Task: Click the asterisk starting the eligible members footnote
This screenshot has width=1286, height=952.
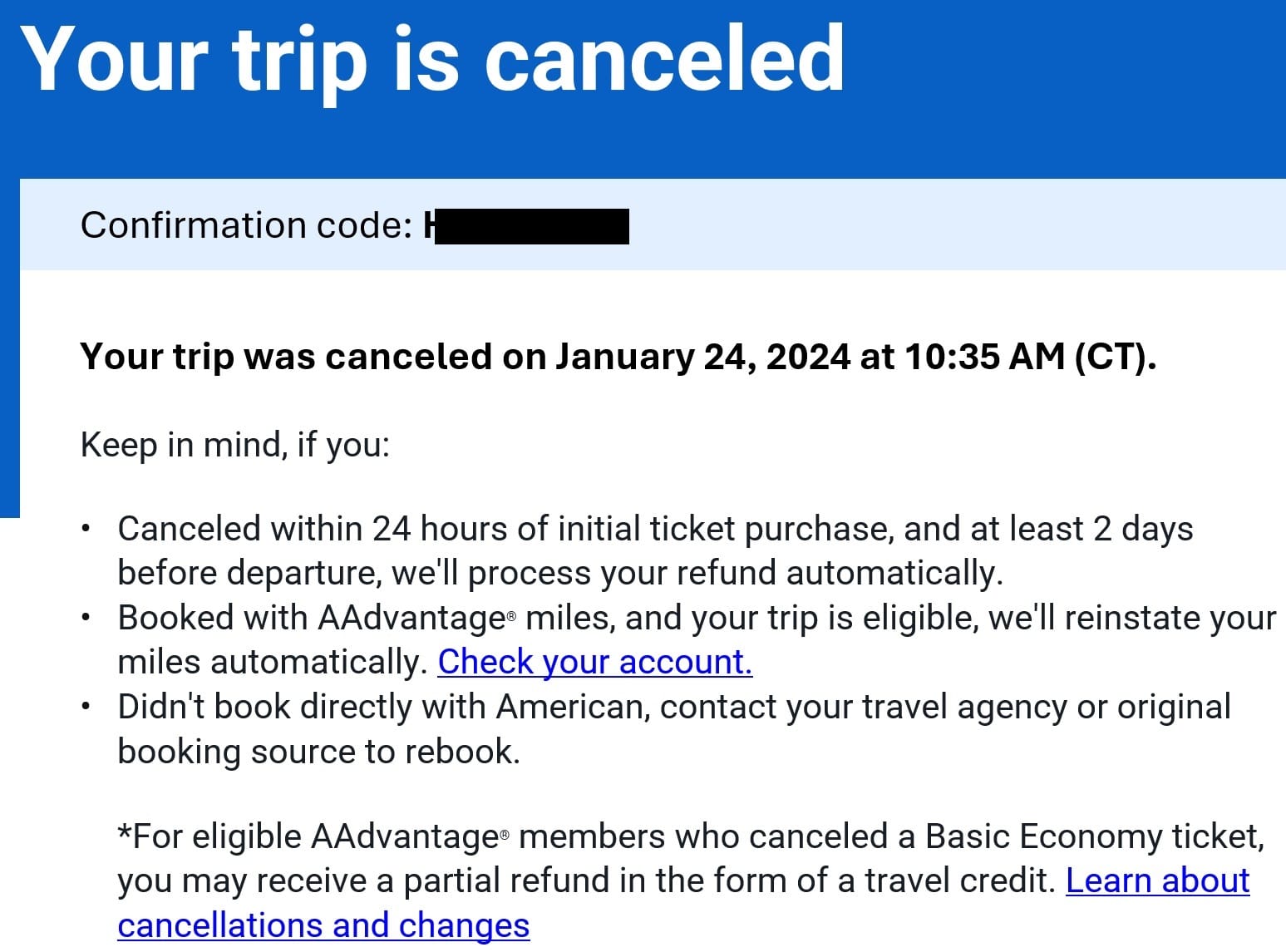Action: (125, 831)
